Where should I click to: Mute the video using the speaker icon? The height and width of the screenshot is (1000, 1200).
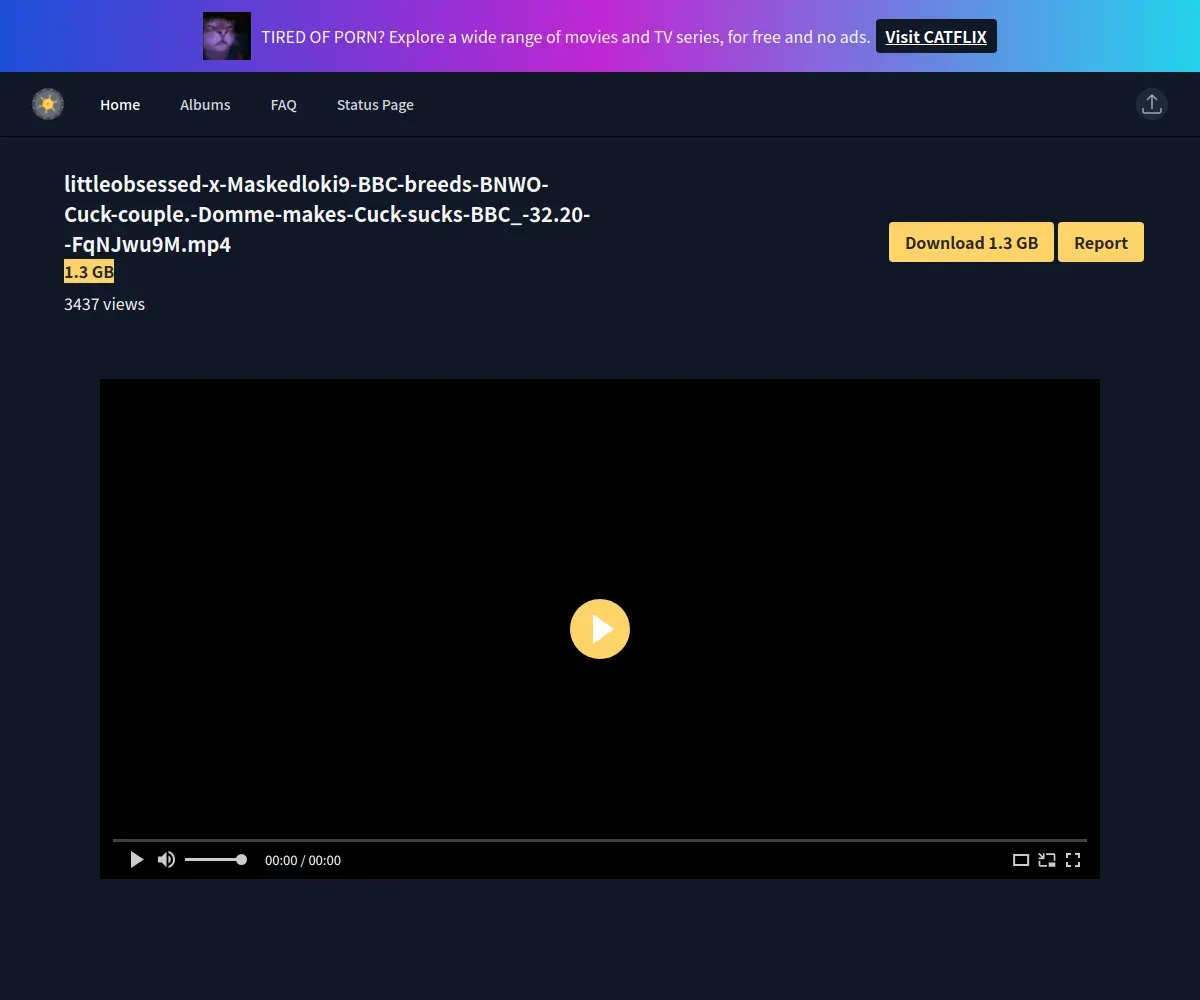(x=166, y=860)
